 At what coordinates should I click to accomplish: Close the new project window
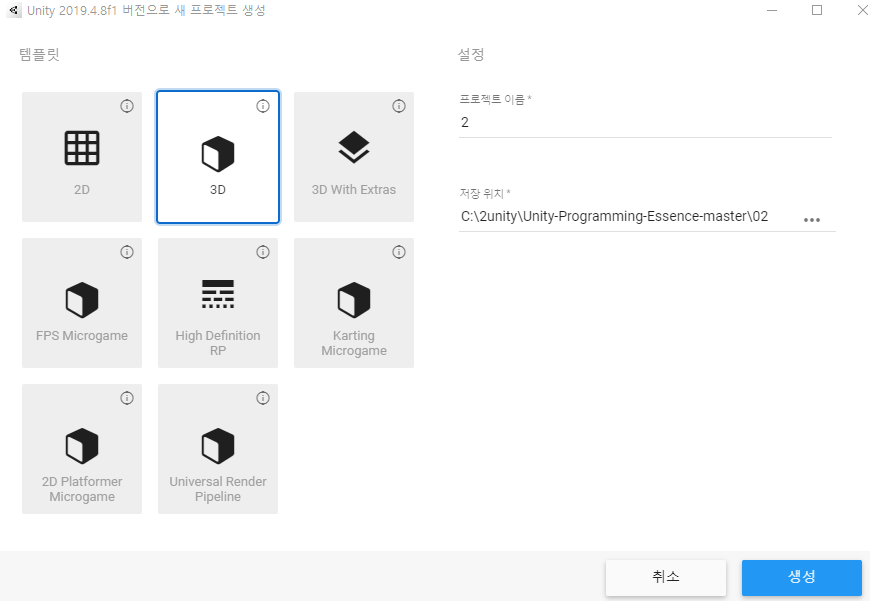tap(862, 10)
